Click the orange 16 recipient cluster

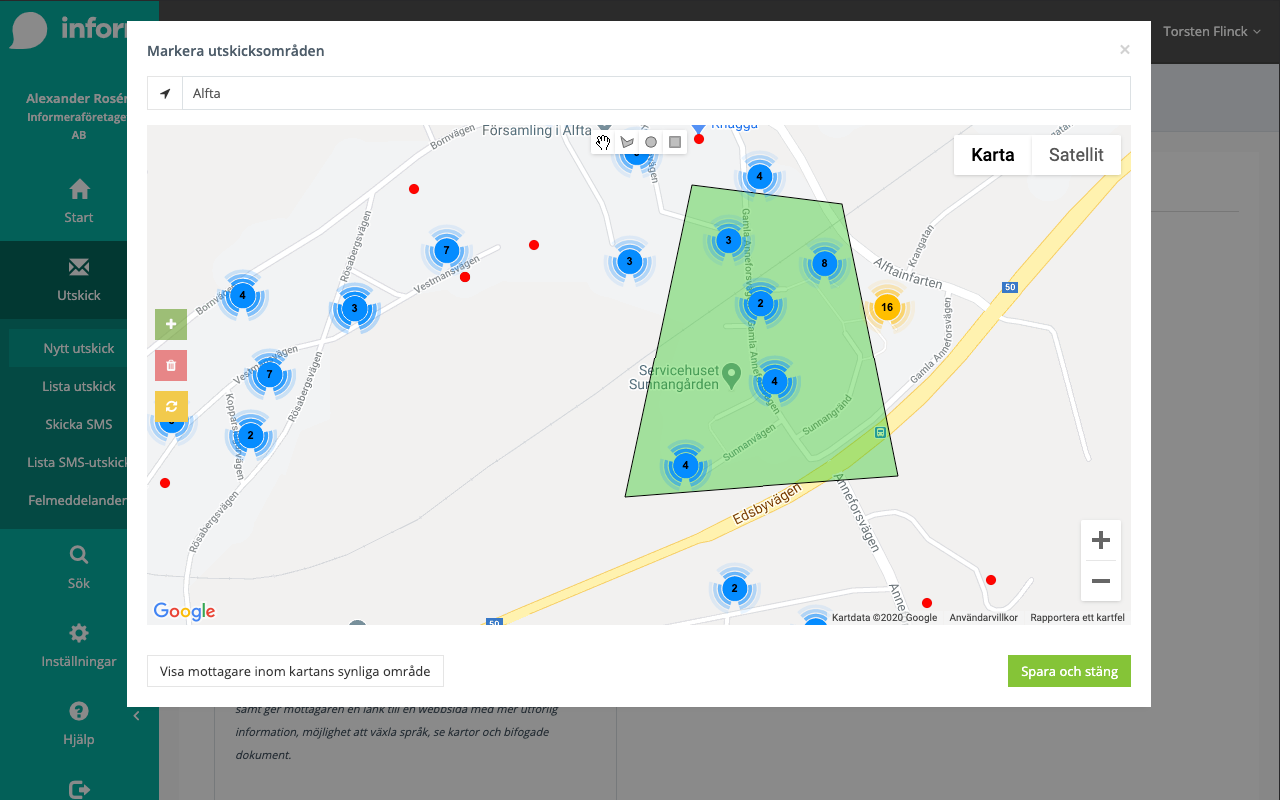[887, 307]
